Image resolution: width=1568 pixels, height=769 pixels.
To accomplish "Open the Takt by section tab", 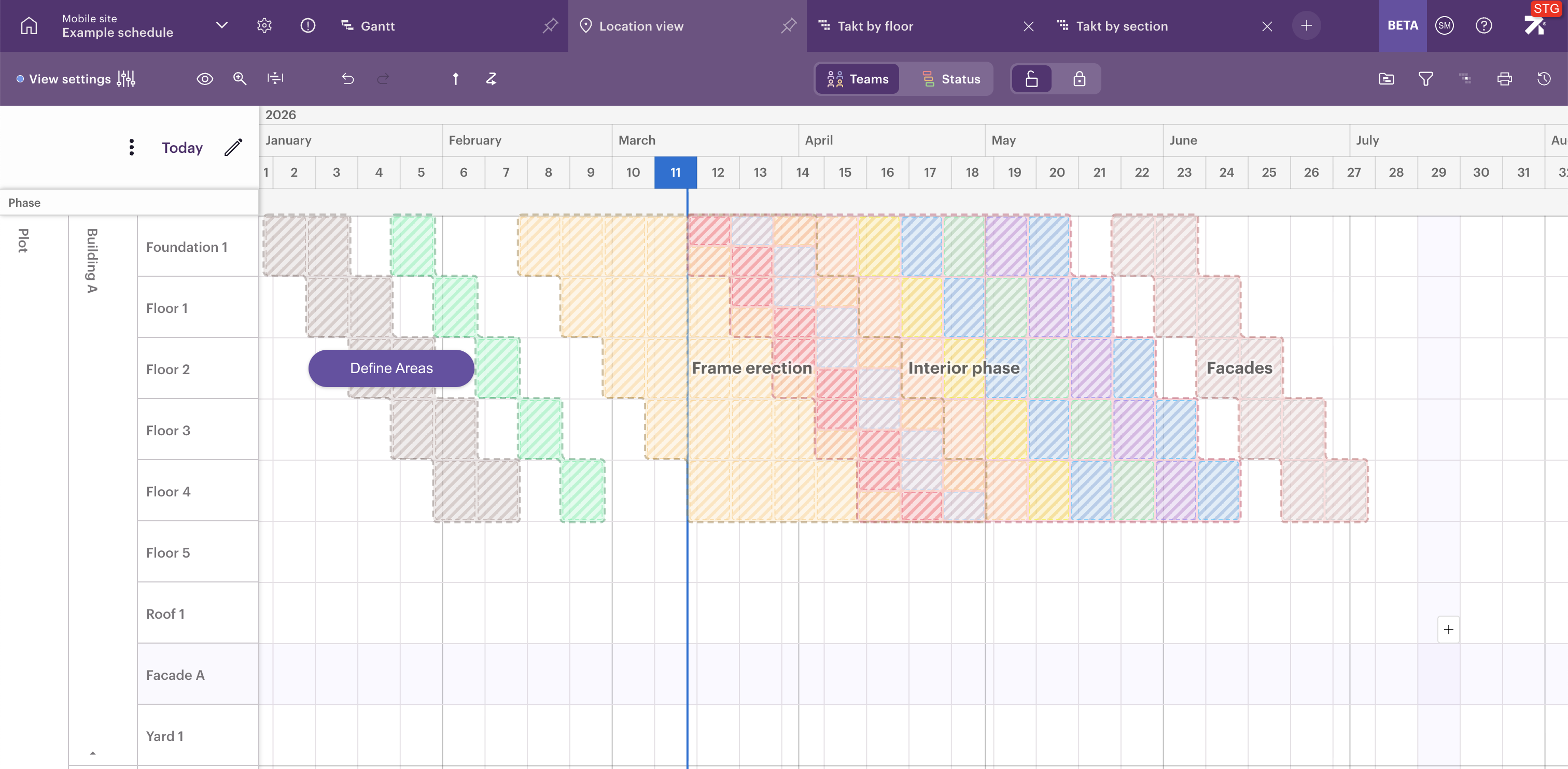I will coord(1121,25).
